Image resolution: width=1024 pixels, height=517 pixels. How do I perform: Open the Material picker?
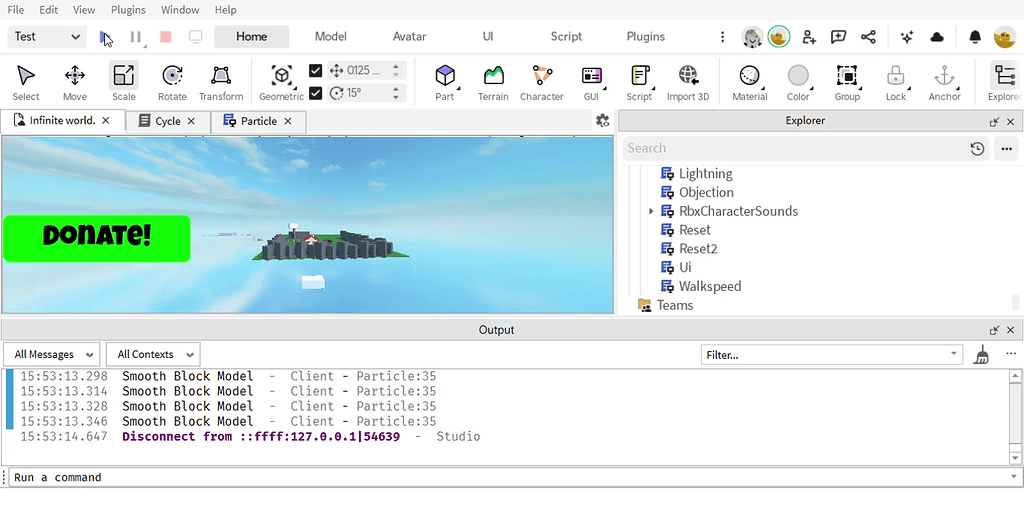pyautogui.click(x=749, y=82)
